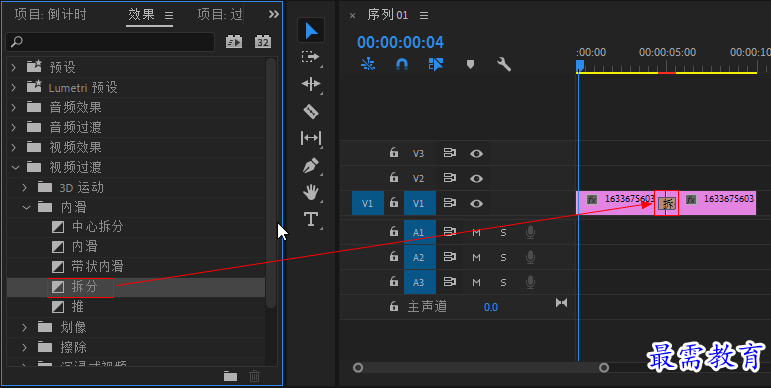This screenshot has height=388, width=771.
Task: Switch to the 项目: 倒计时 tab
Action: 51,15
